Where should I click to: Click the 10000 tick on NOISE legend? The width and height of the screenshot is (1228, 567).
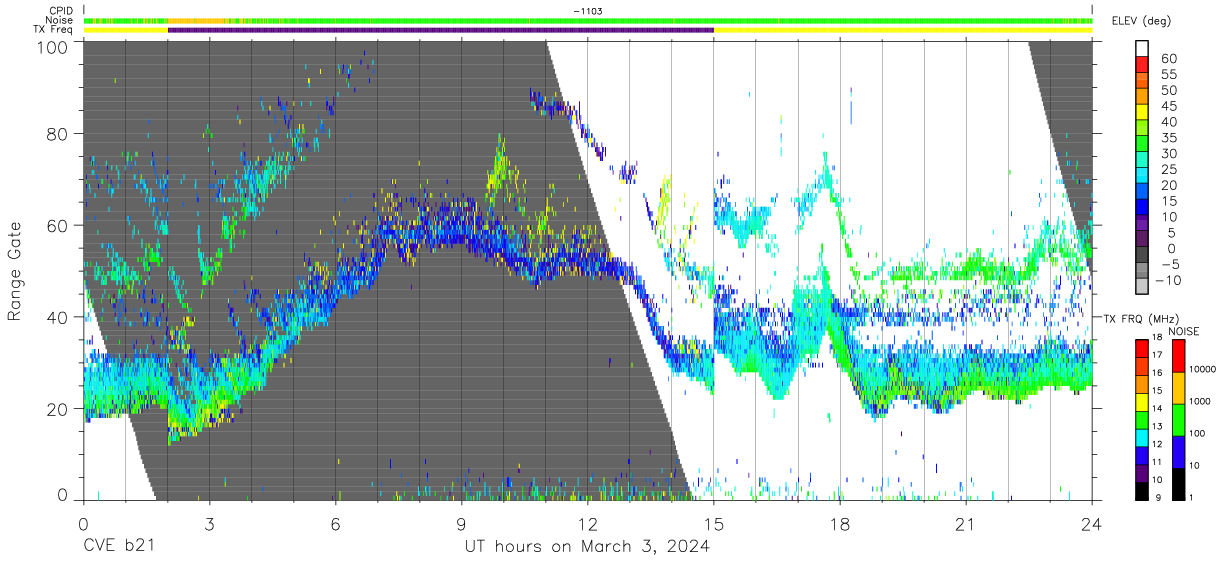1203,369
